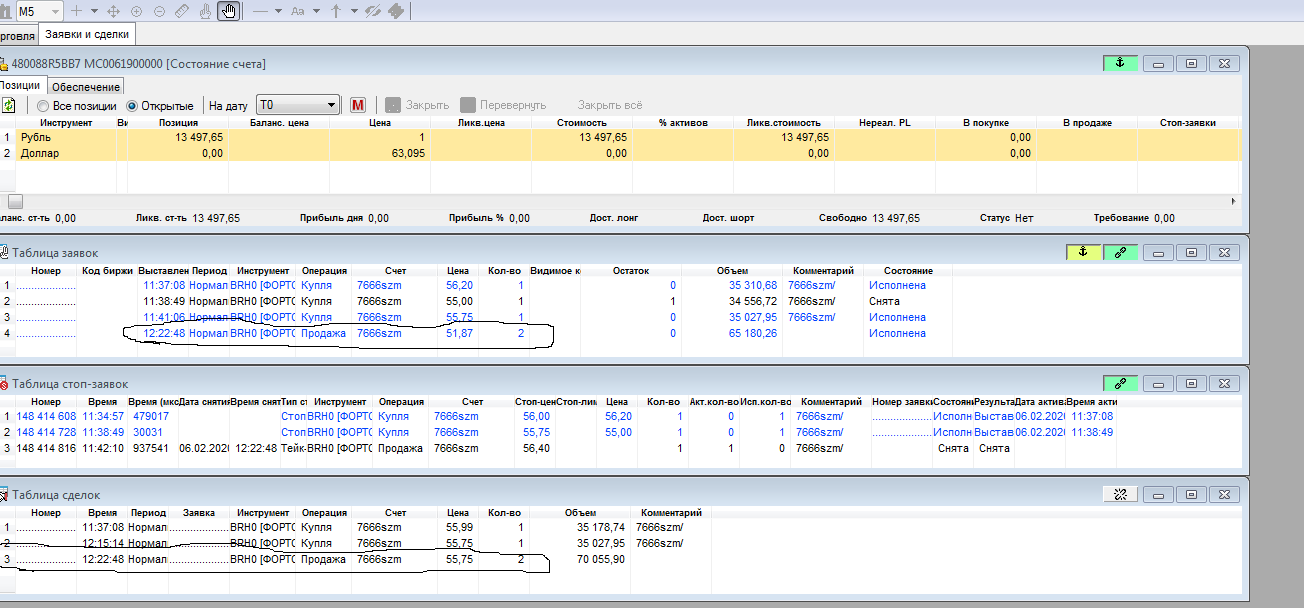Select the hand pan tool in toolbar

point(229,11)
